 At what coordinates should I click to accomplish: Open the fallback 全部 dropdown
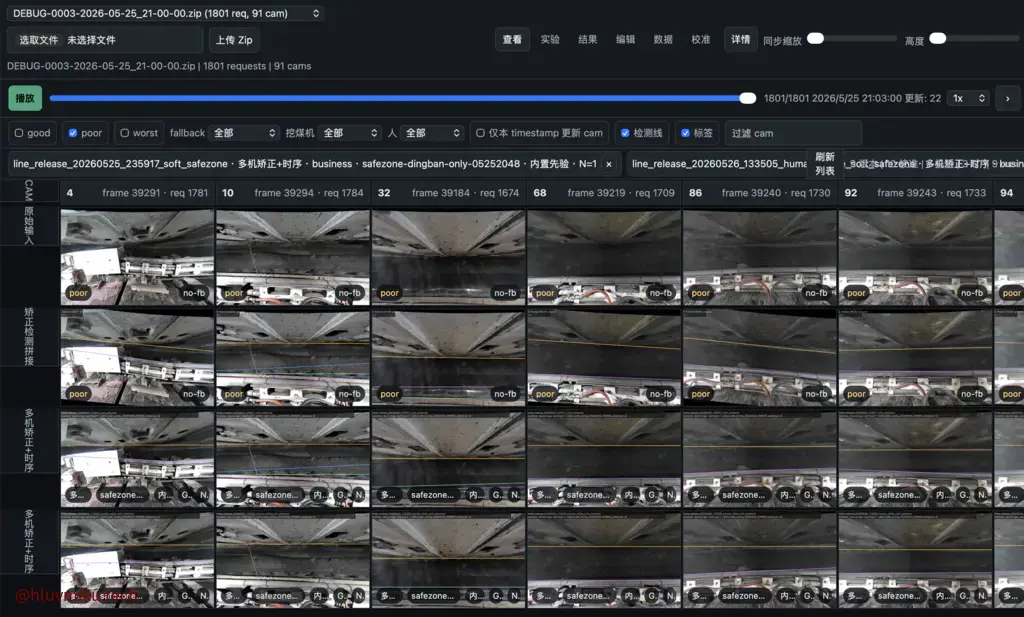[x=244, y=133]
